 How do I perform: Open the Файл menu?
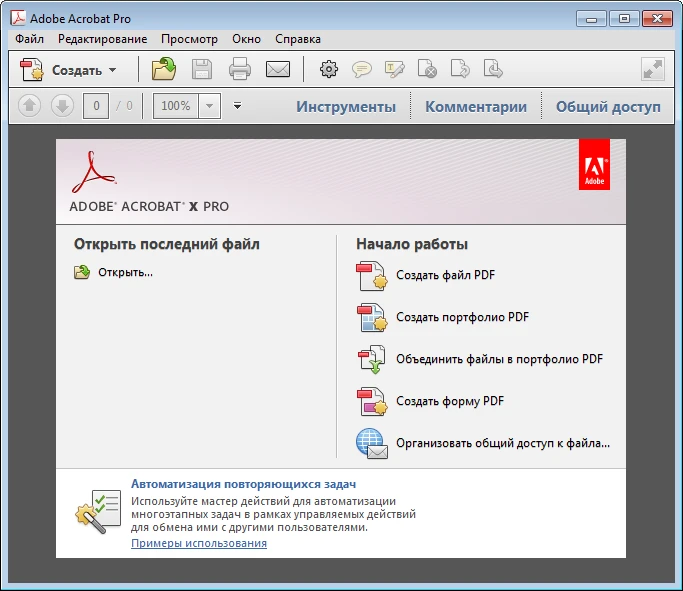click(30, 39)
